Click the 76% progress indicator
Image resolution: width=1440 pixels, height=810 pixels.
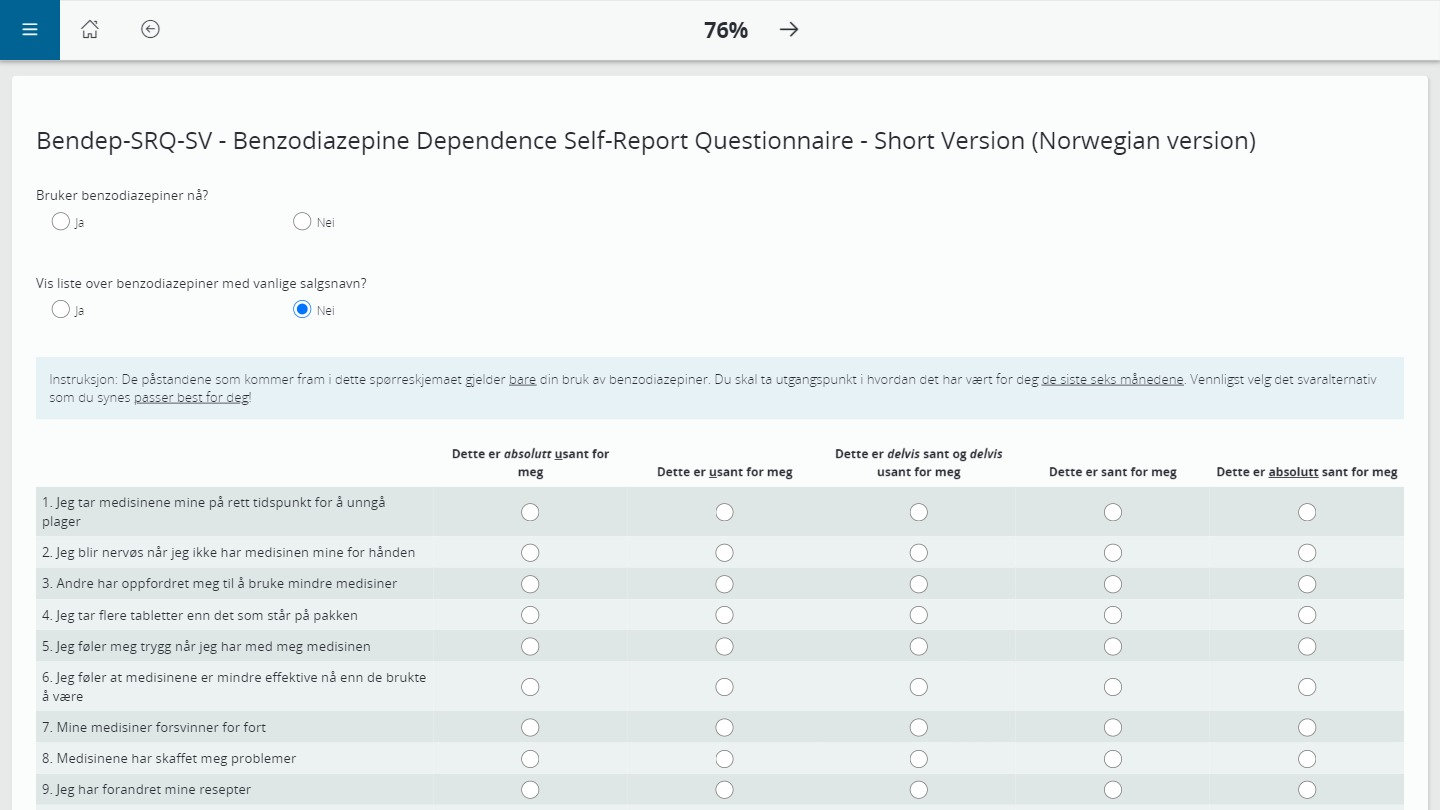(x=726, y=30)
